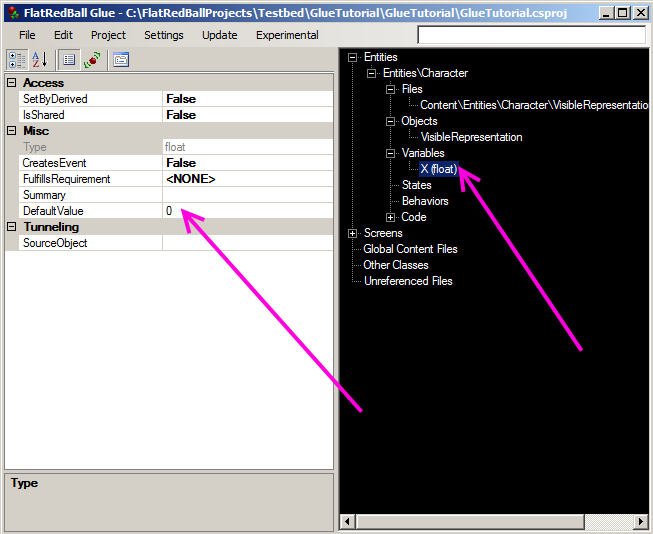Open the Settings menu

pos(164,35)
